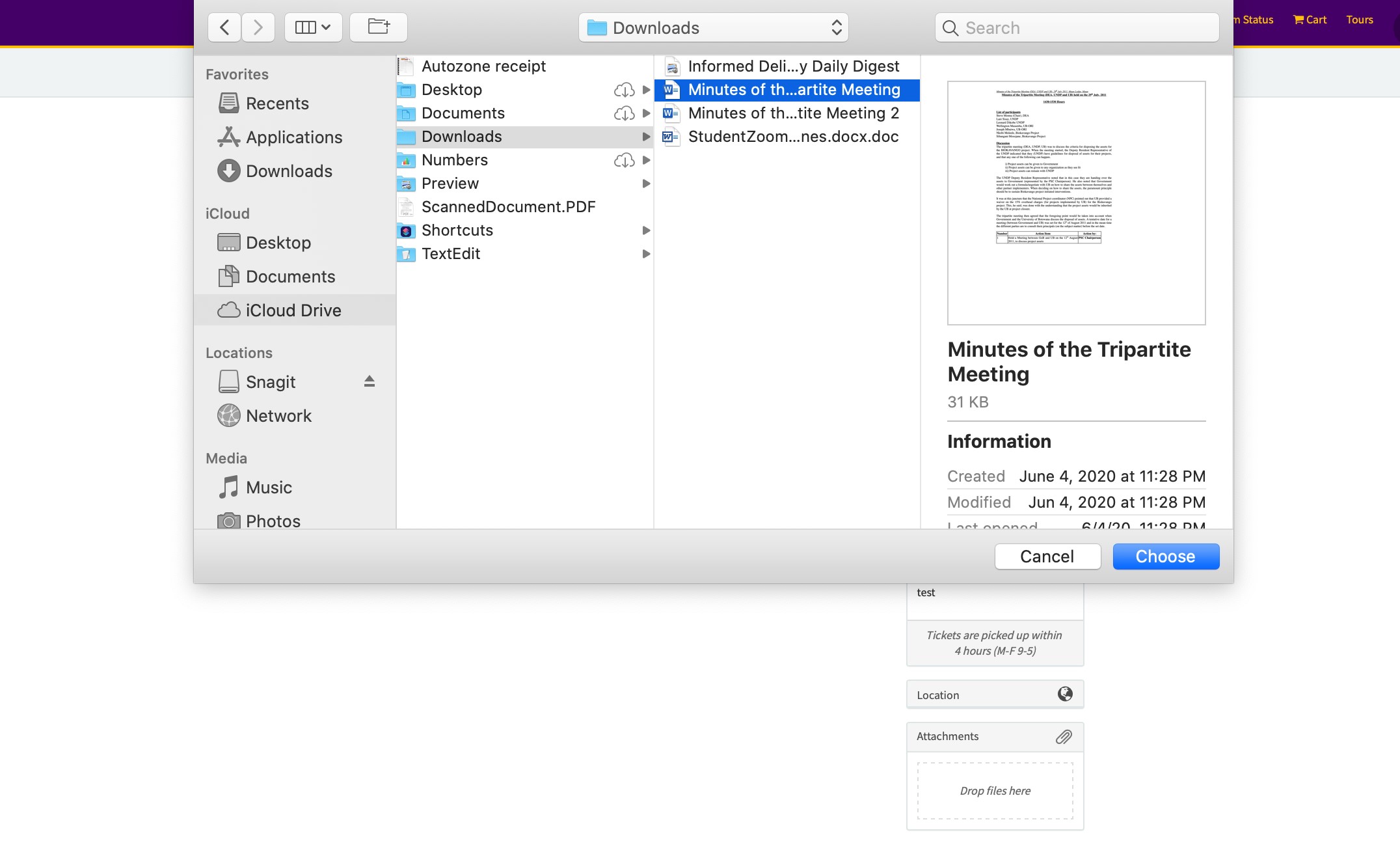Click the back navigation arrow

pyautogui.click(x=224, y=27)
